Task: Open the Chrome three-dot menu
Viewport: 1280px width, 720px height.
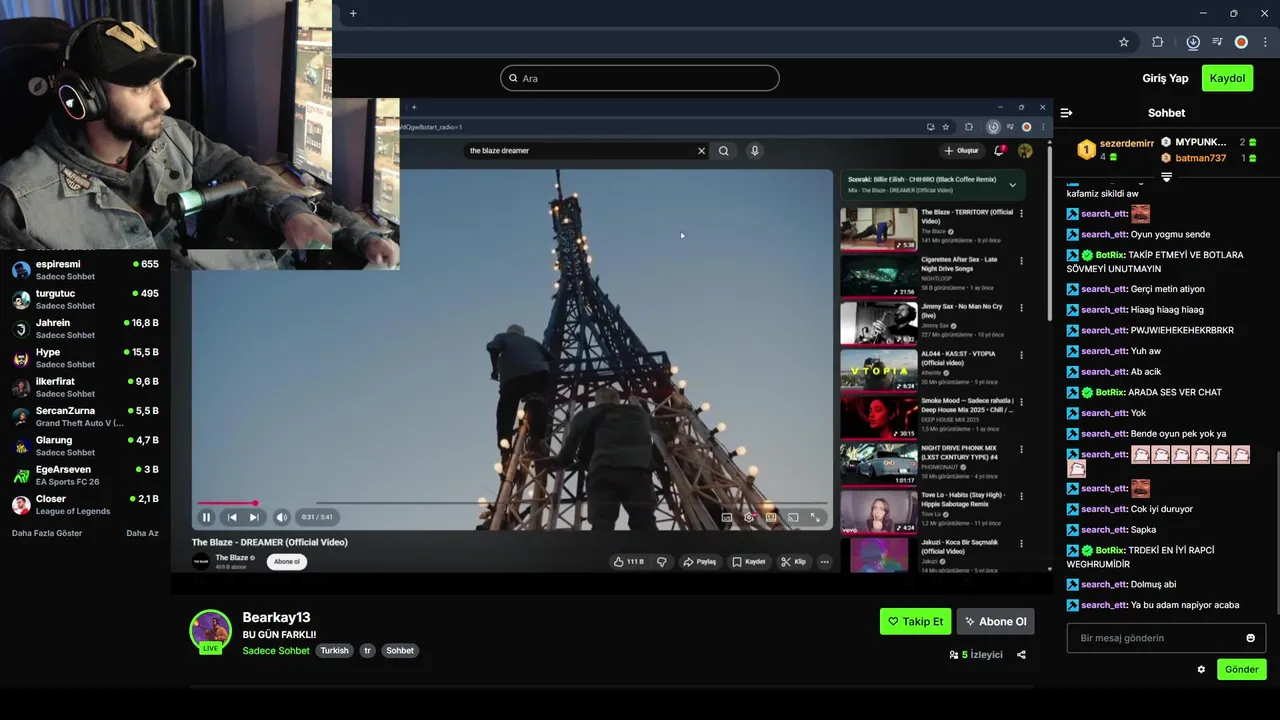Action: [x=1265, y=42]
